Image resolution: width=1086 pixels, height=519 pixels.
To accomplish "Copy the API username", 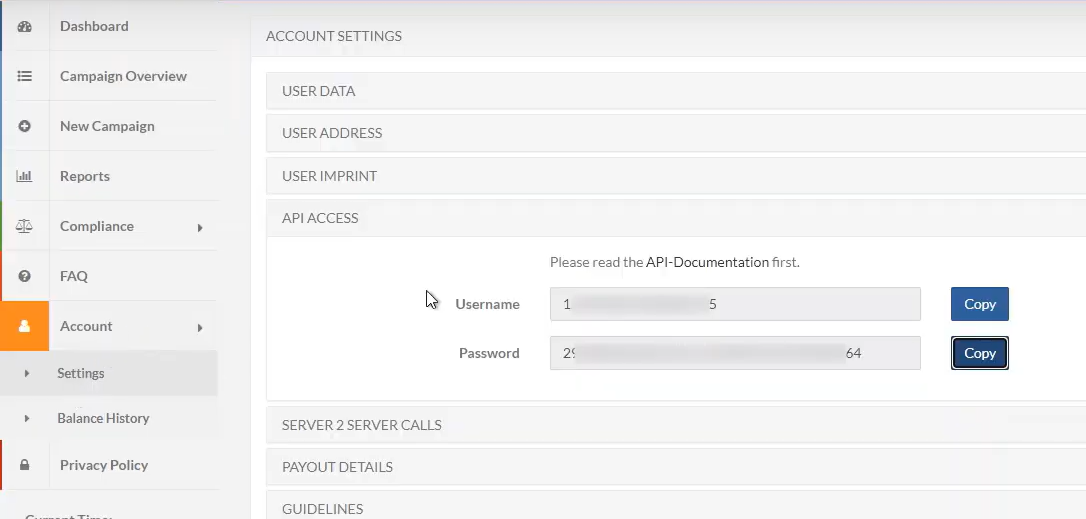I will coord(979,304).
